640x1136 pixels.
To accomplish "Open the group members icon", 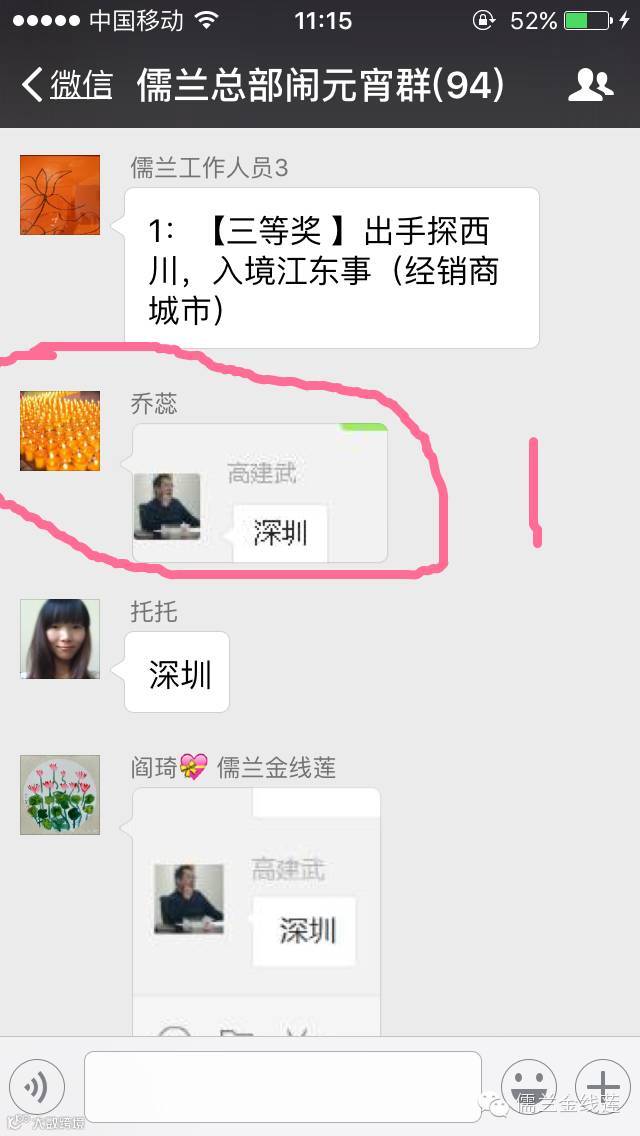I will 590,85.
